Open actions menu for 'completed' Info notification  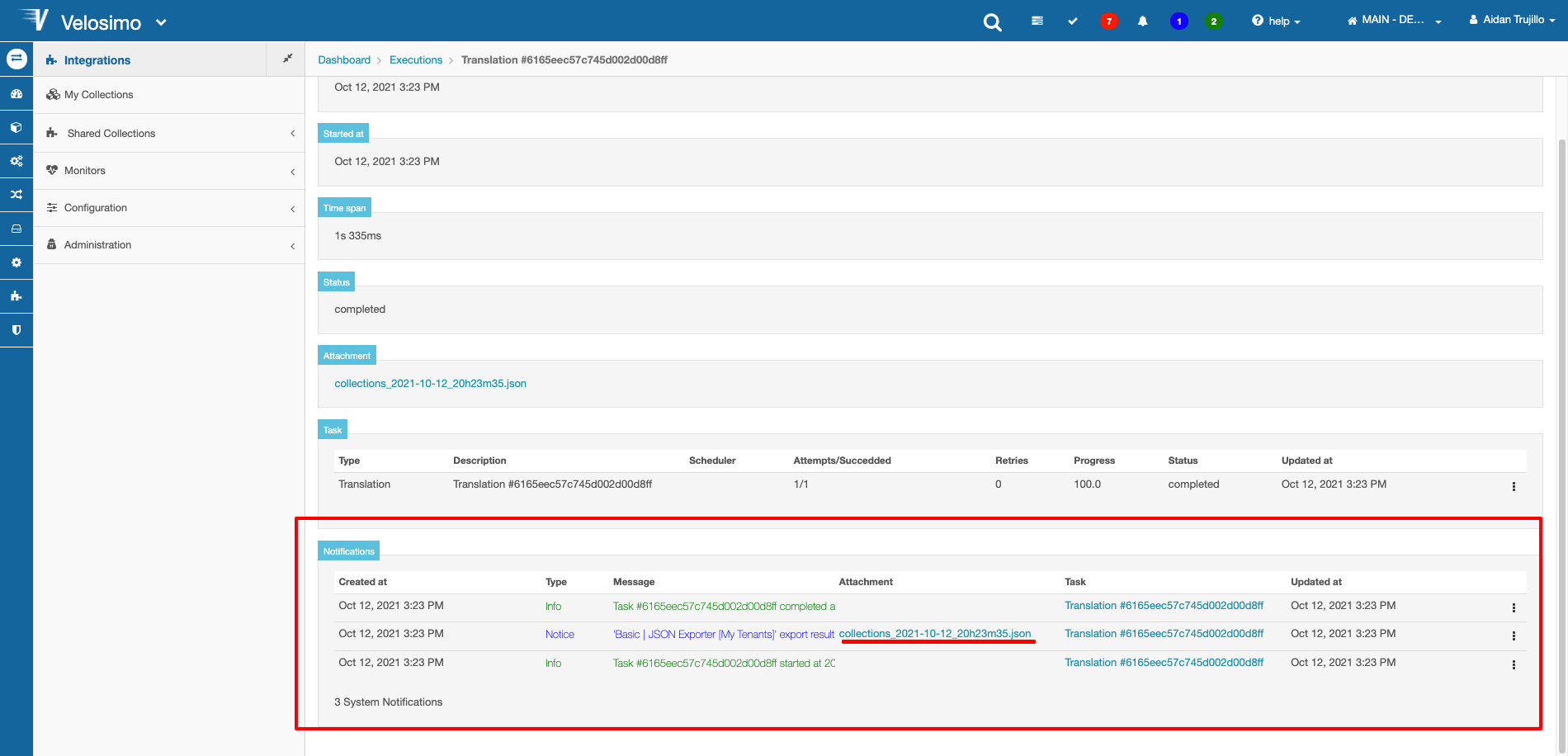tap(1514, 607)
